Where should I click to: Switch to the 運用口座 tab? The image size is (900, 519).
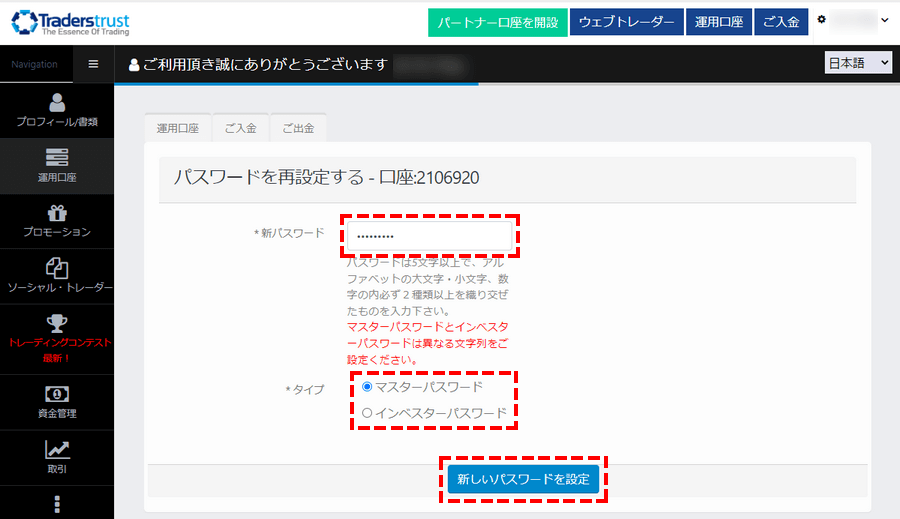178,127
